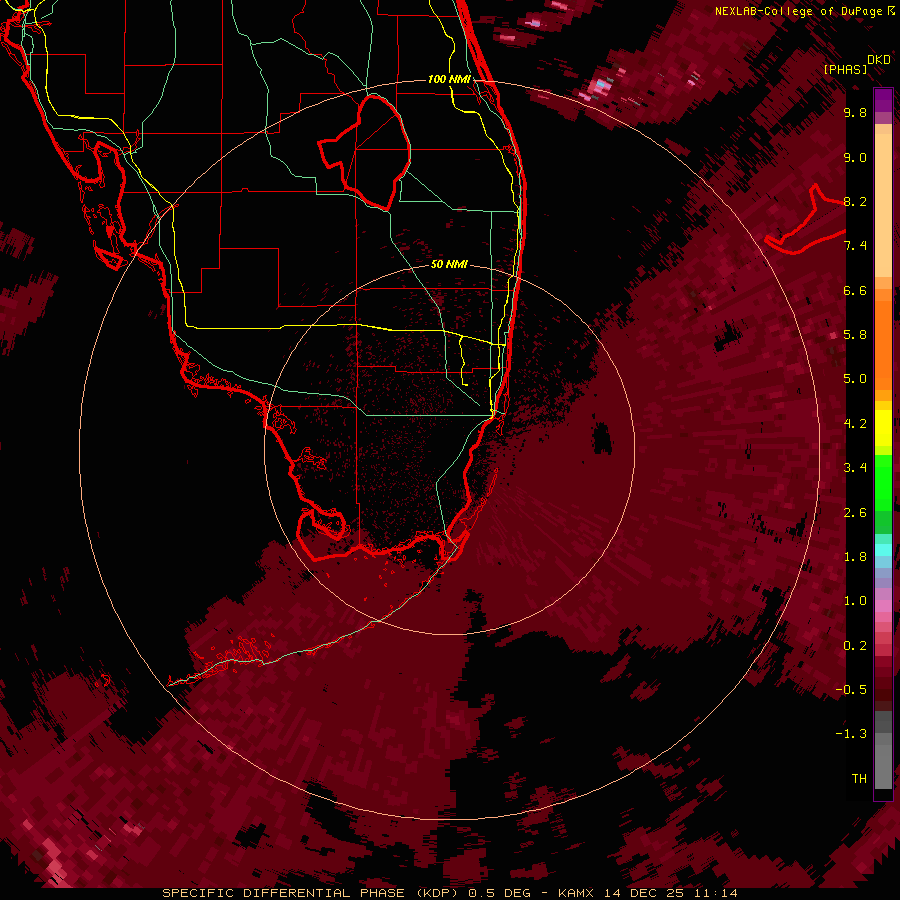The height and width of the screenshot is (900, 900).
Task: Click the 9.0 value on color scale
Action: 855,157
